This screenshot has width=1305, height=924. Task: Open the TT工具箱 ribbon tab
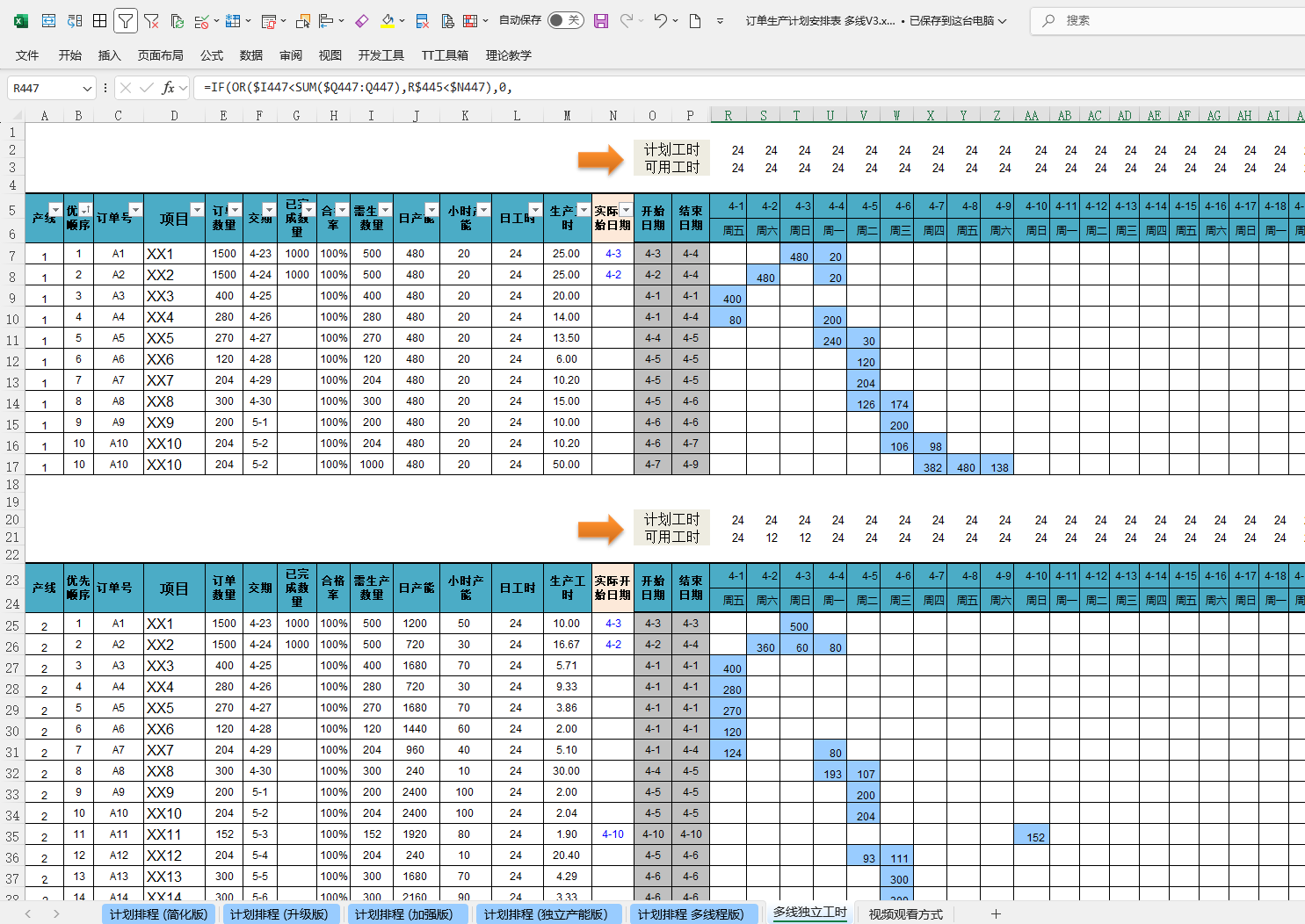click(x=445, y=55)
